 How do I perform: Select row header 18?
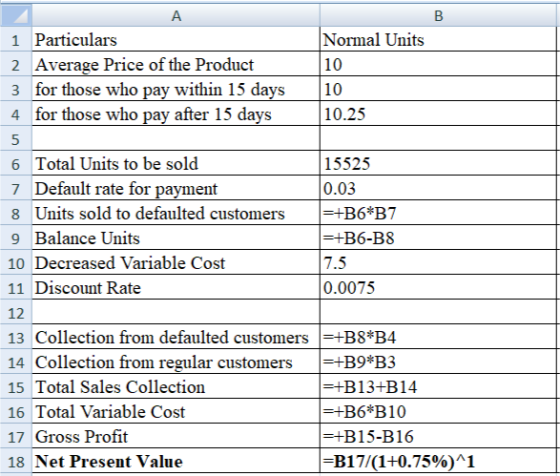[16, 461]
